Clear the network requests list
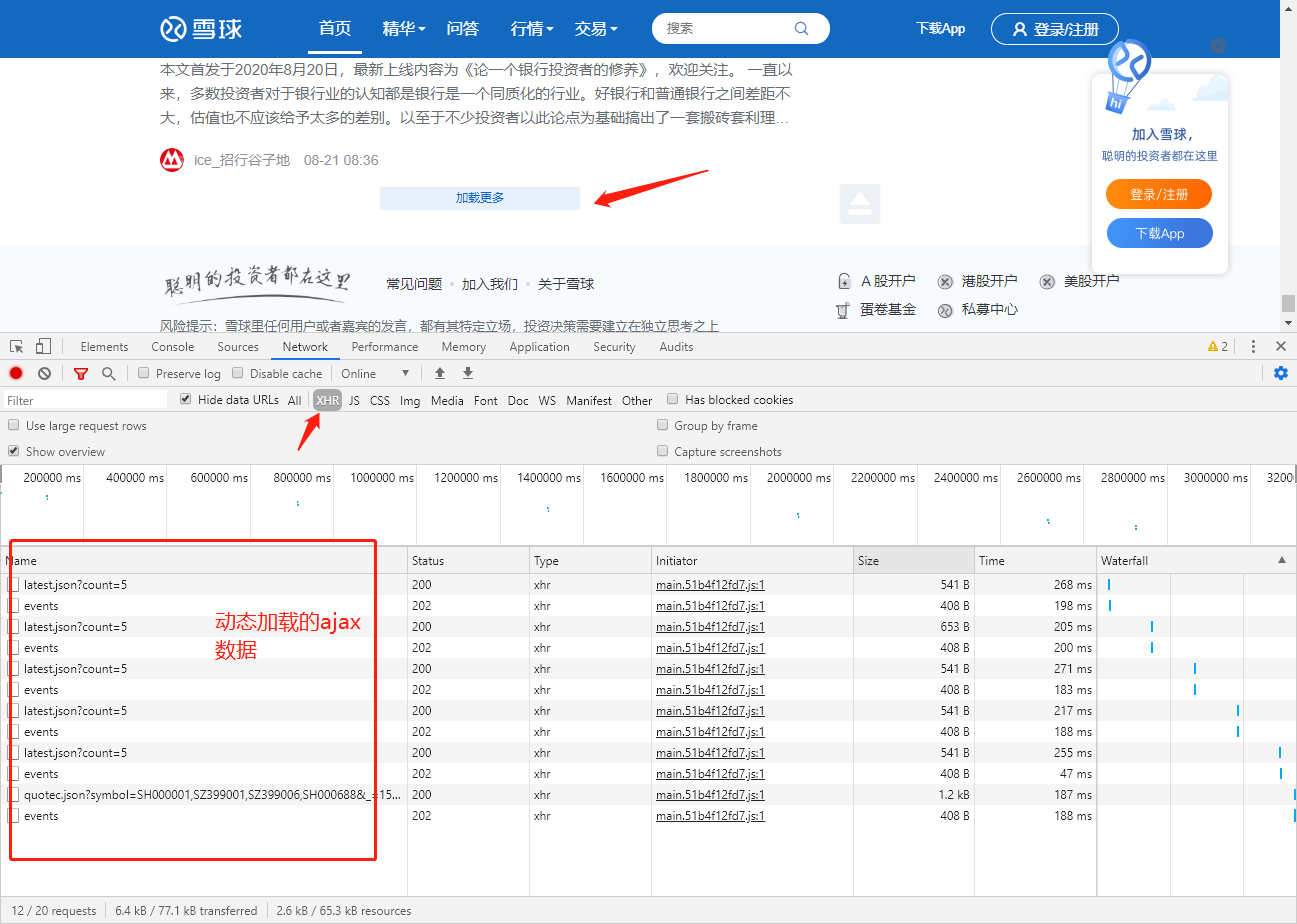Viewport: 1297px width, 924px height. tap(43, 372)
